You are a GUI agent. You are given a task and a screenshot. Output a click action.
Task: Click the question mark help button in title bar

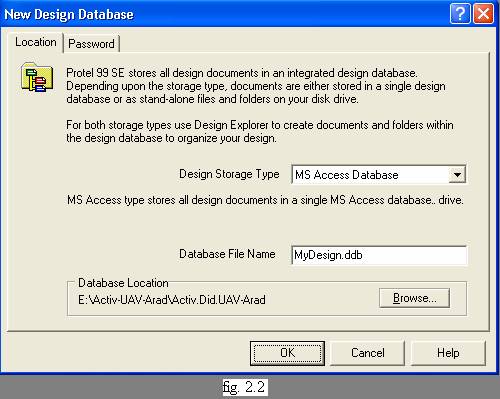click(x=460, y=14)
